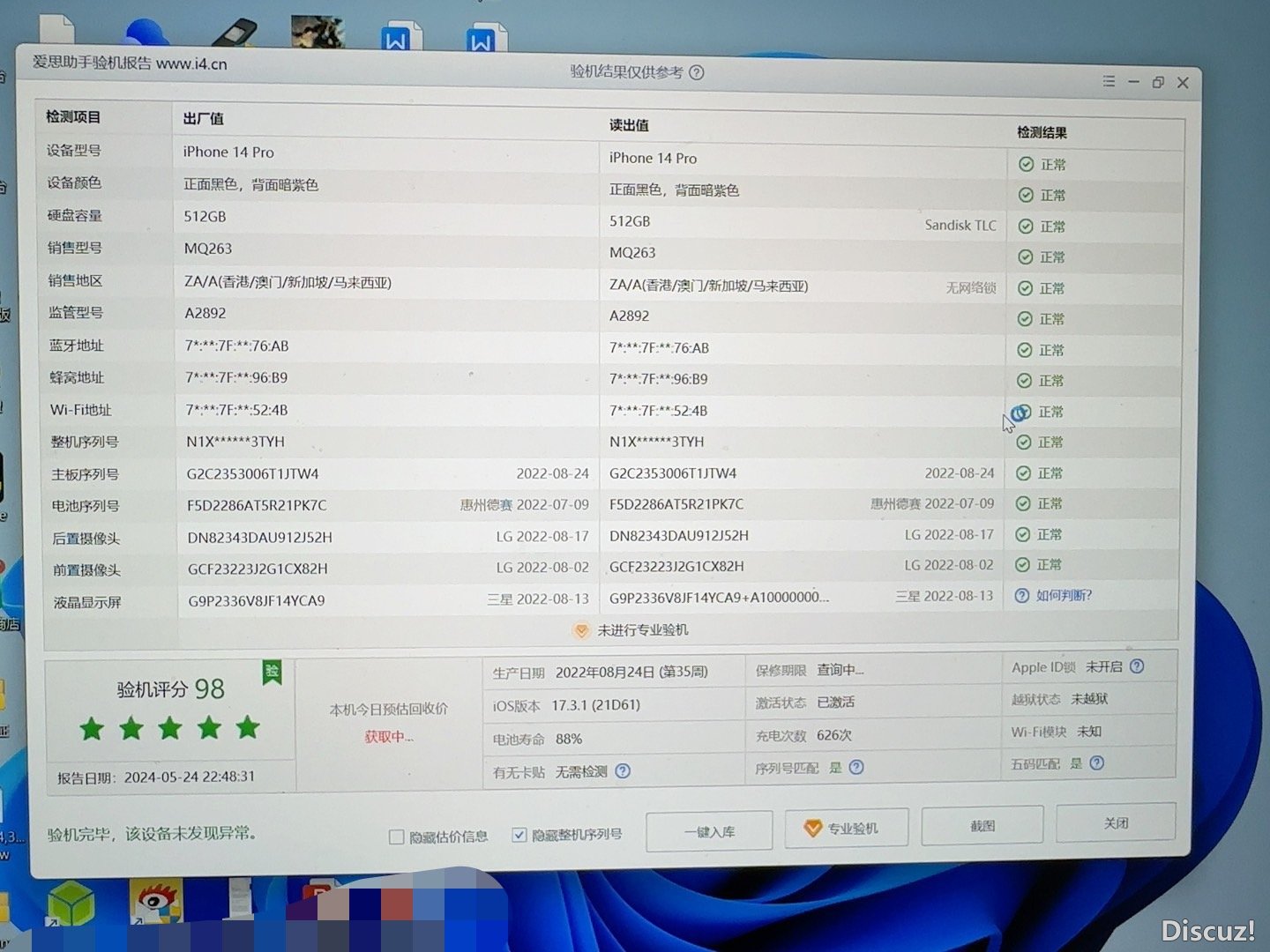Click the F5D2286AT5R21PK7C read-out cell
The width and height of the screenshot is (1270, 952).
(x=676, y=504)
